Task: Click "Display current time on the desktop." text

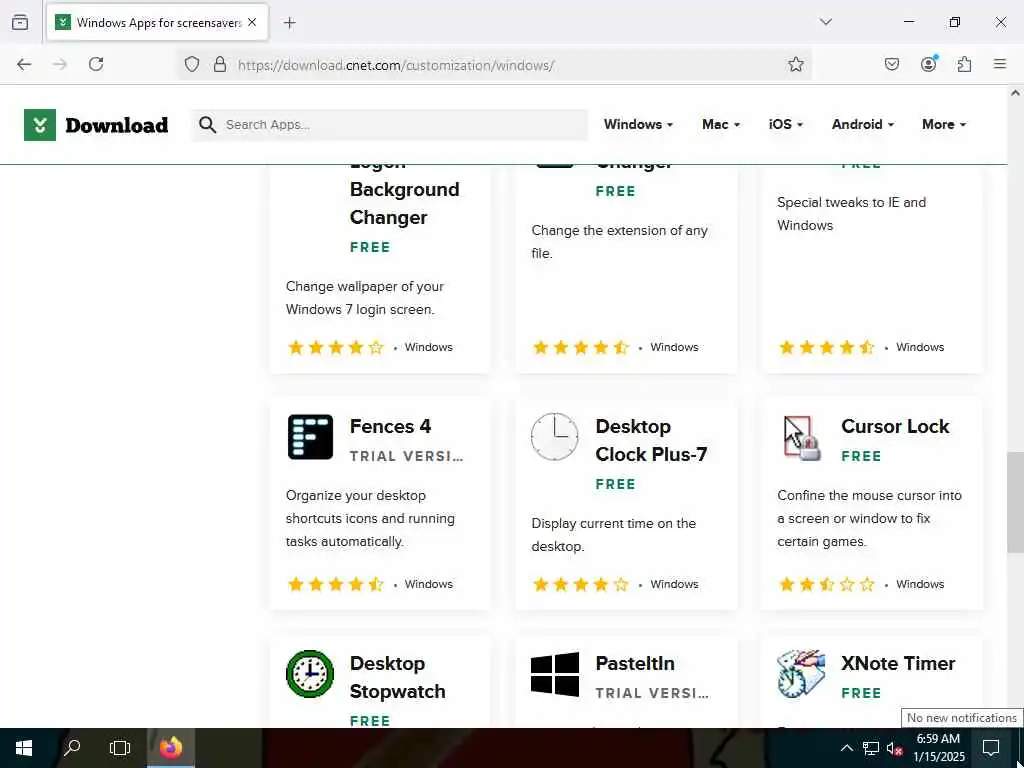Action: tap(613, 535)
